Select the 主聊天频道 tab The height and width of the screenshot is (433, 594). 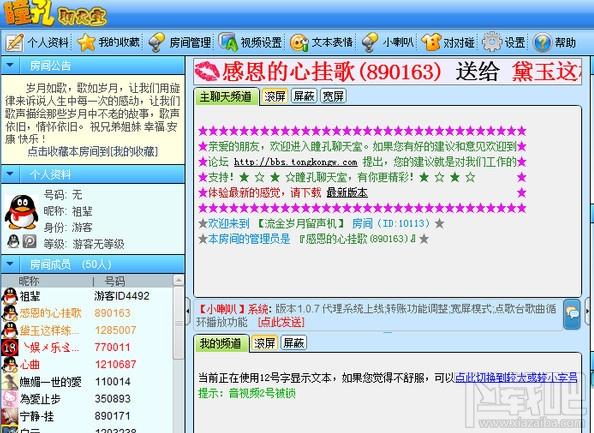226,97
